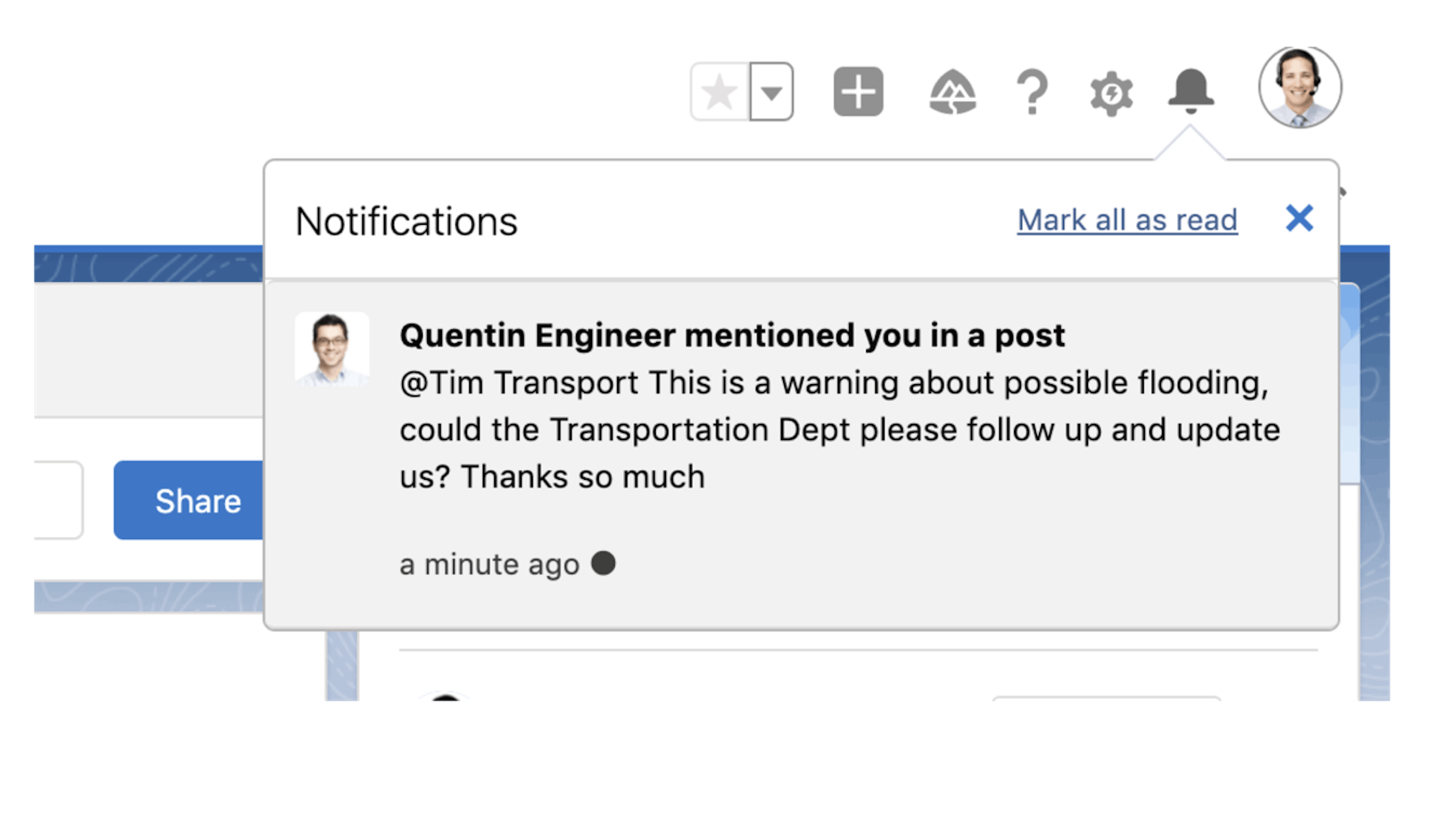Click the help question mark icon
Image resolution: width=1456 pixels, height=816 pixels.
click(x=1032, y=92)
